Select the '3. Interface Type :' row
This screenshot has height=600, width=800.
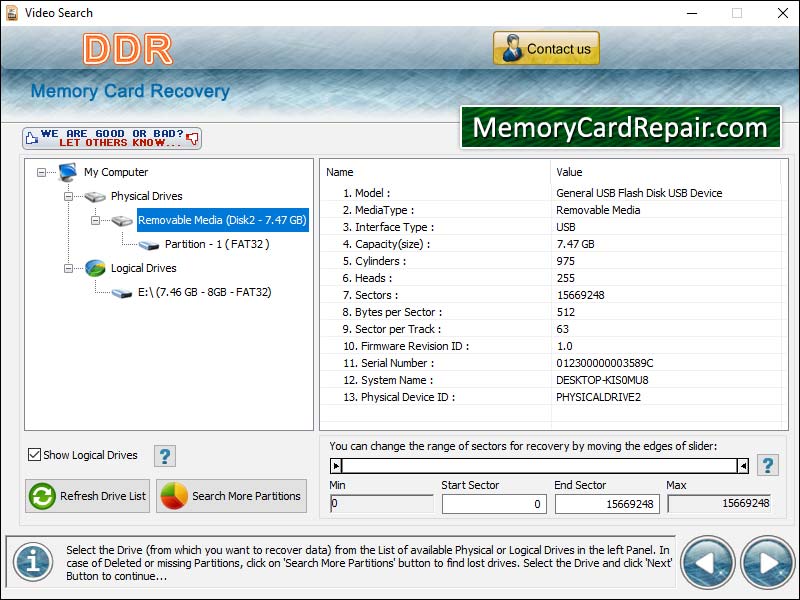click(551, 227)
